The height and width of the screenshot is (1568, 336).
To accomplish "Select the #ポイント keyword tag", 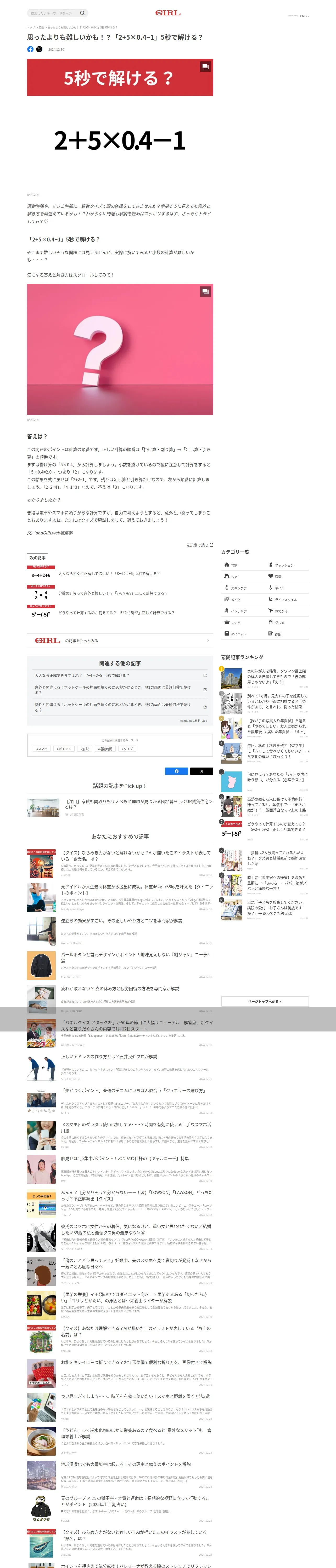I will [64, 749].
